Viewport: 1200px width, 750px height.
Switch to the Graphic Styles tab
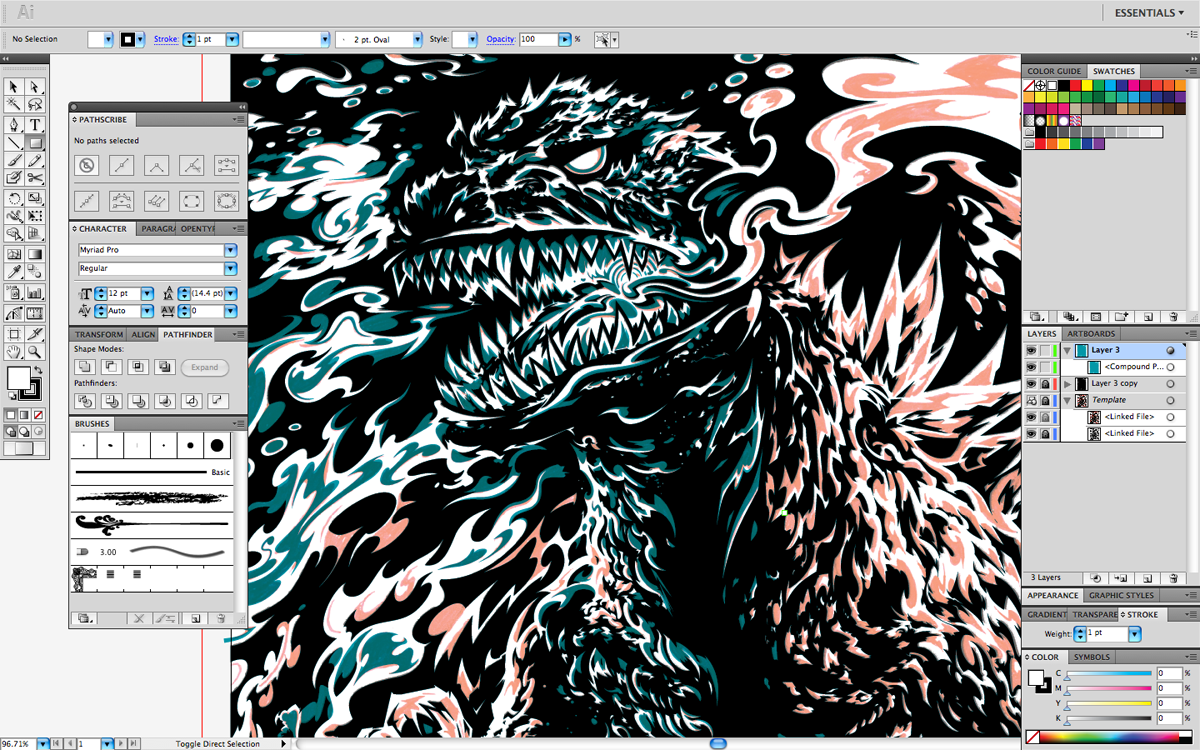coord(1120,596)
